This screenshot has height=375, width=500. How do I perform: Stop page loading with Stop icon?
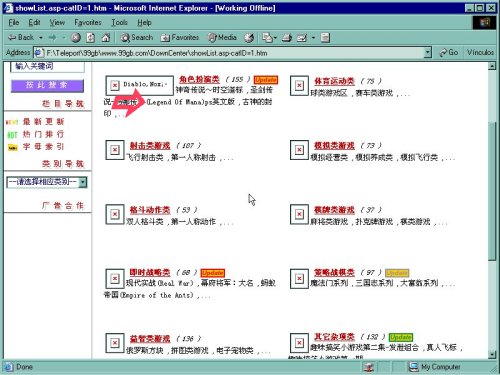(76, 38)
